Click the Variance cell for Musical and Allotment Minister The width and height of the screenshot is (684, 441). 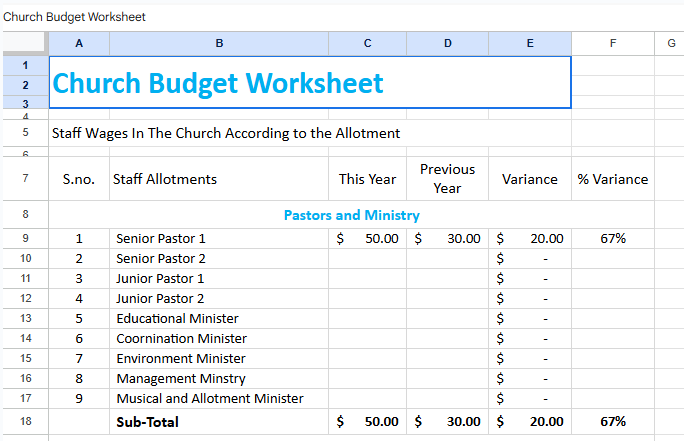(x=530, y=399)
